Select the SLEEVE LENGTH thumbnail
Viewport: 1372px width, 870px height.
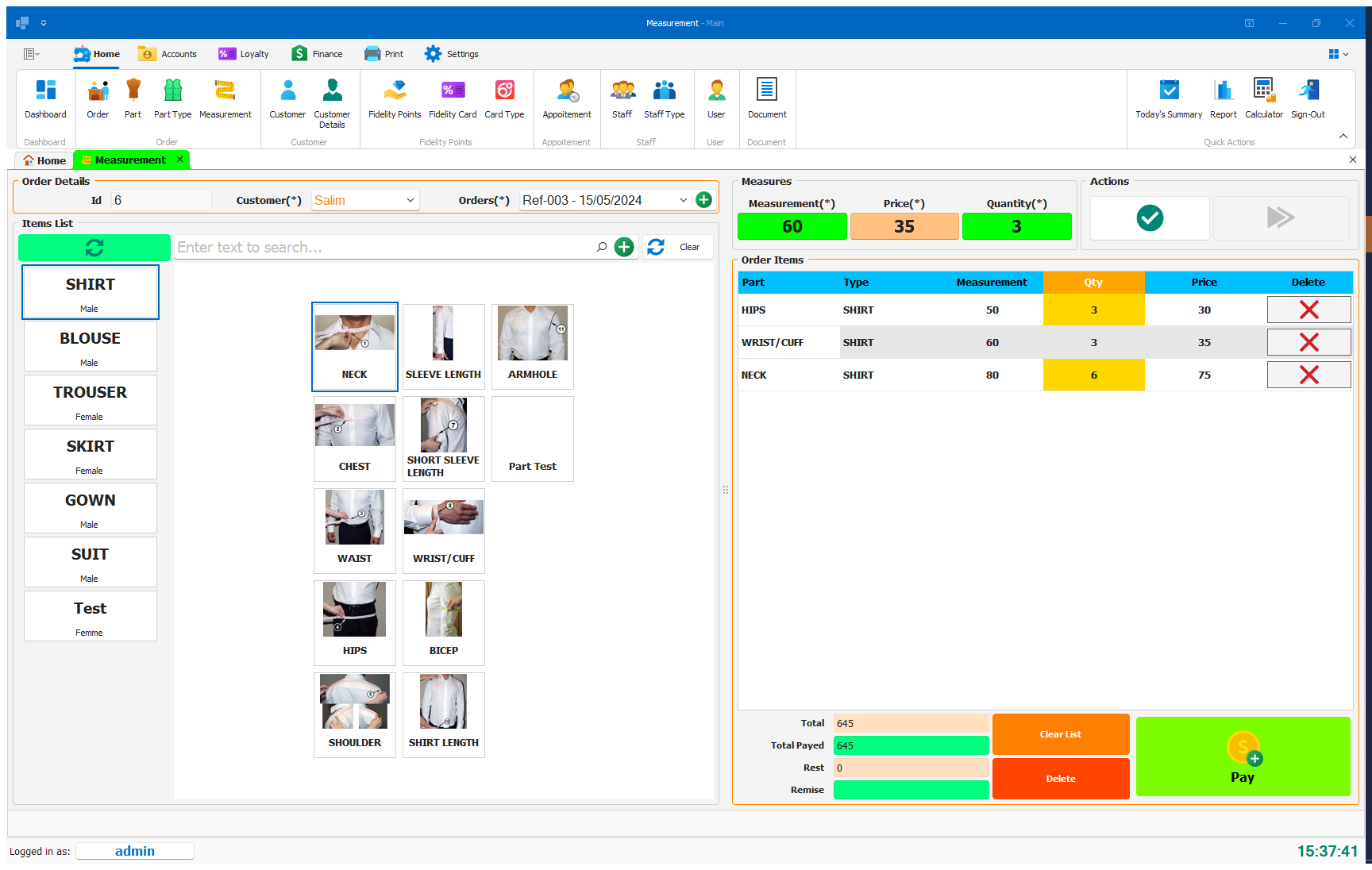coord(444,347)
